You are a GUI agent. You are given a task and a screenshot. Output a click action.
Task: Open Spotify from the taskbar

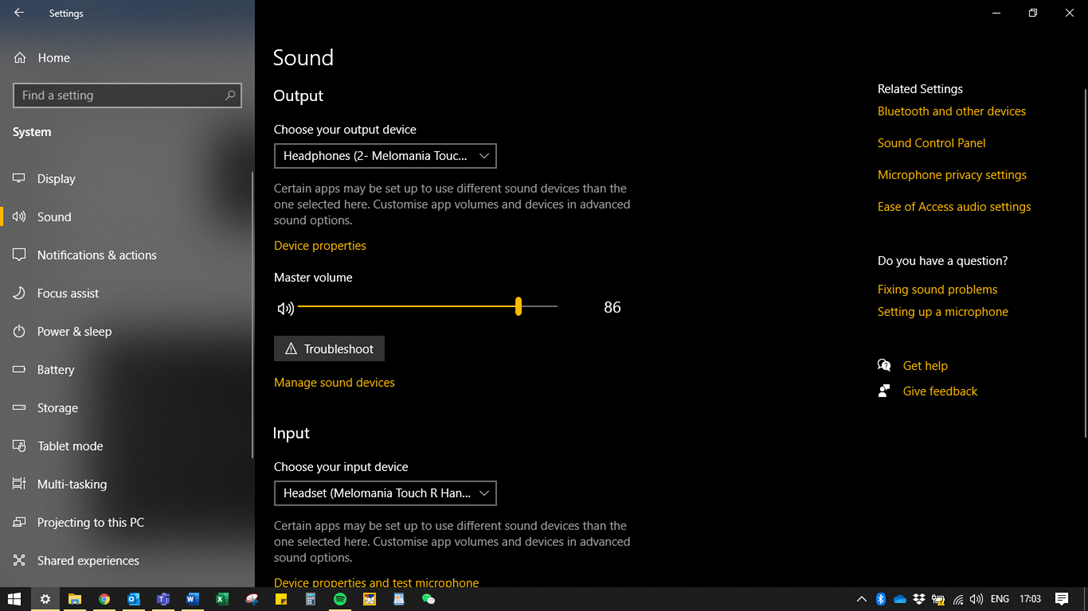point(340,599)
